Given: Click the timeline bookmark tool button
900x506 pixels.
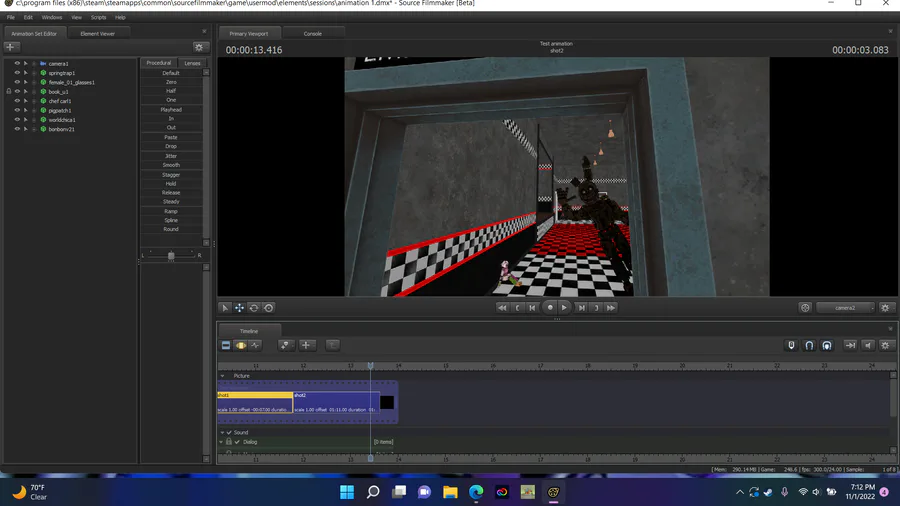Looking at the screenshot, I should click(286, 345).
